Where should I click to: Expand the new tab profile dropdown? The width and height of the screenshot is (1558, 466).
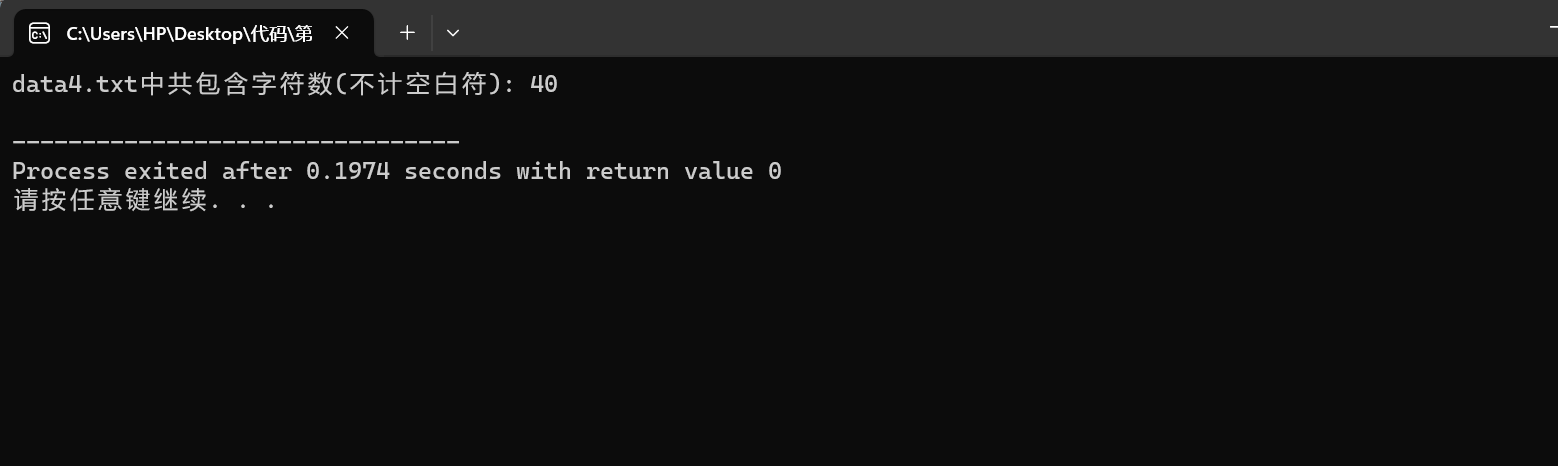[x=453, y=33]
